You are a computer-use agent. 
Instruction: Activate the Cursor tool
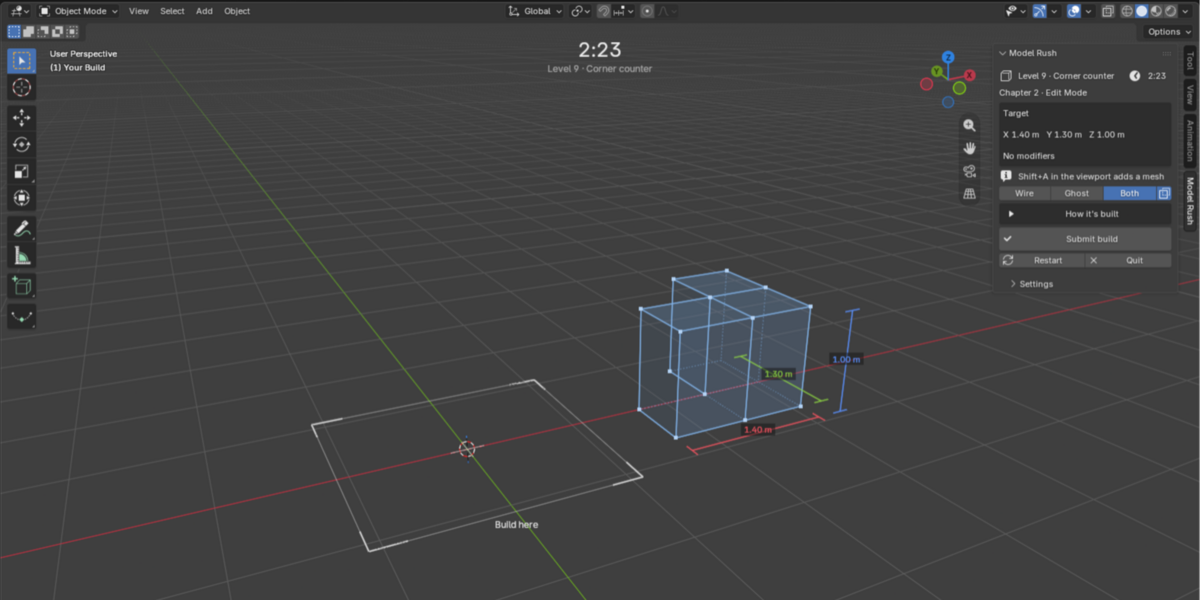click(x=21, y=88)
